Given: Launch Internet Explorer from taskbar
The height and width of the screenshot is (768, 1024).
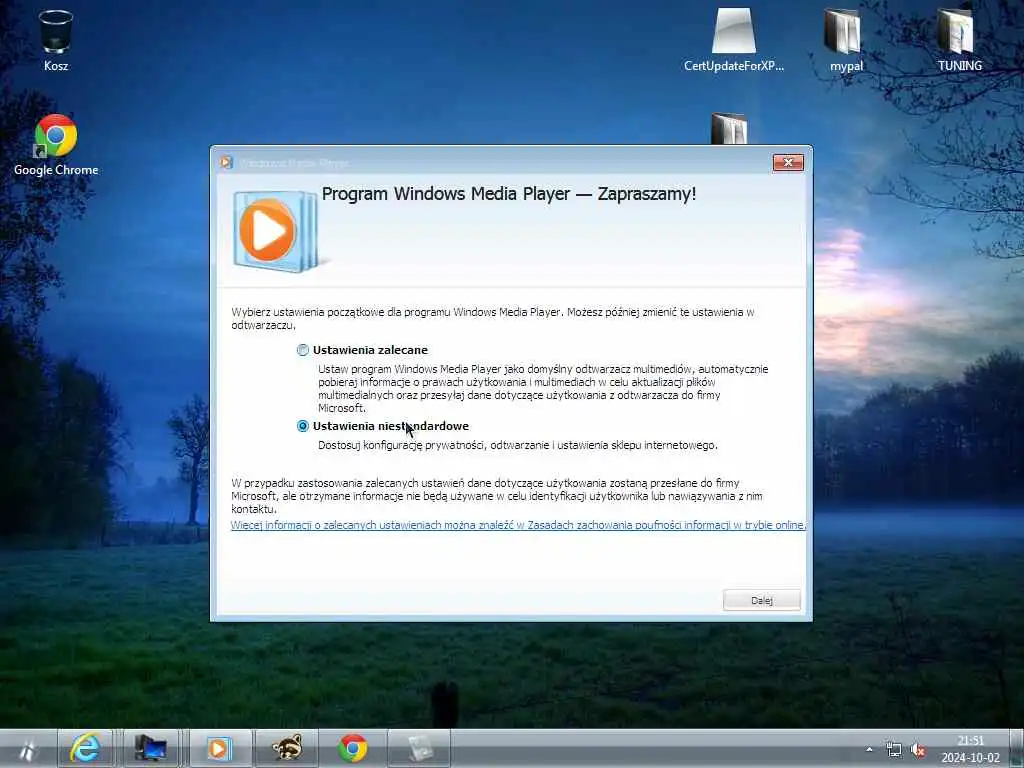Looking at the screenshot, I should click(86, 748).
